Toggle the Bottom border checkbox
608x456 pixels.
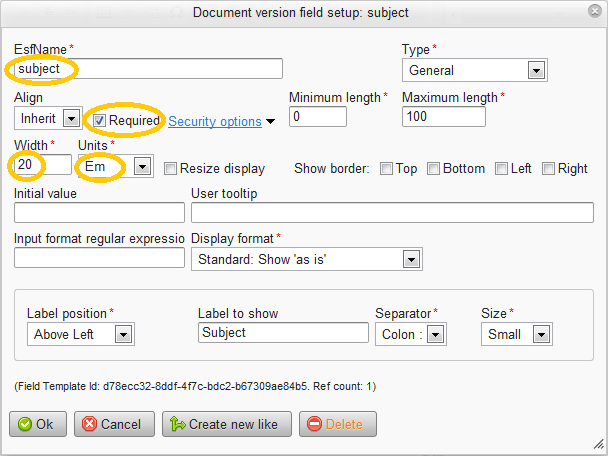click(433, 168)
